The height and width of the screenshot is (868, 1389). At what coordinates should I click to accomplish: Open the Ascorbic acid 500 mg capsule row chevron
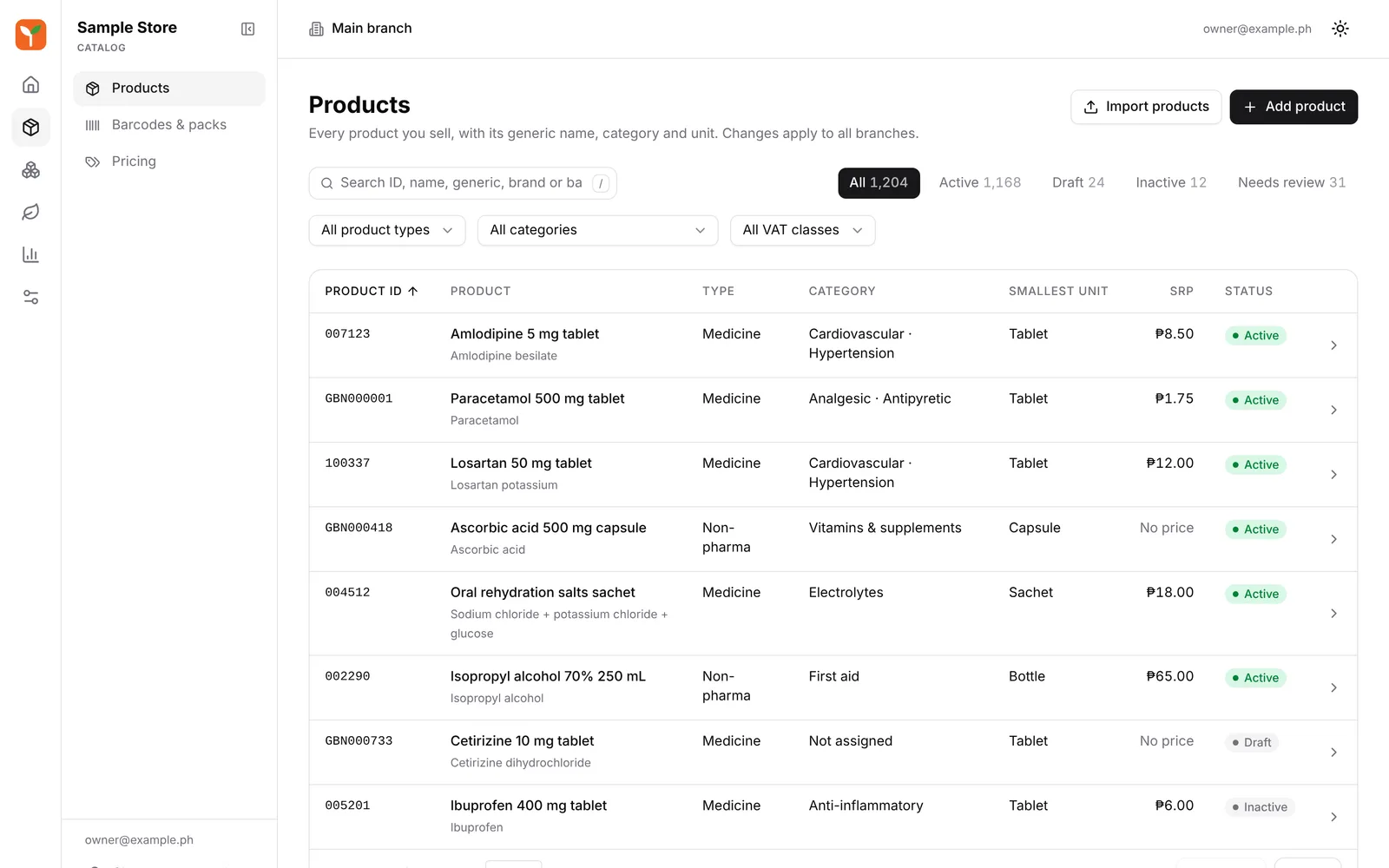(1333, 539)
